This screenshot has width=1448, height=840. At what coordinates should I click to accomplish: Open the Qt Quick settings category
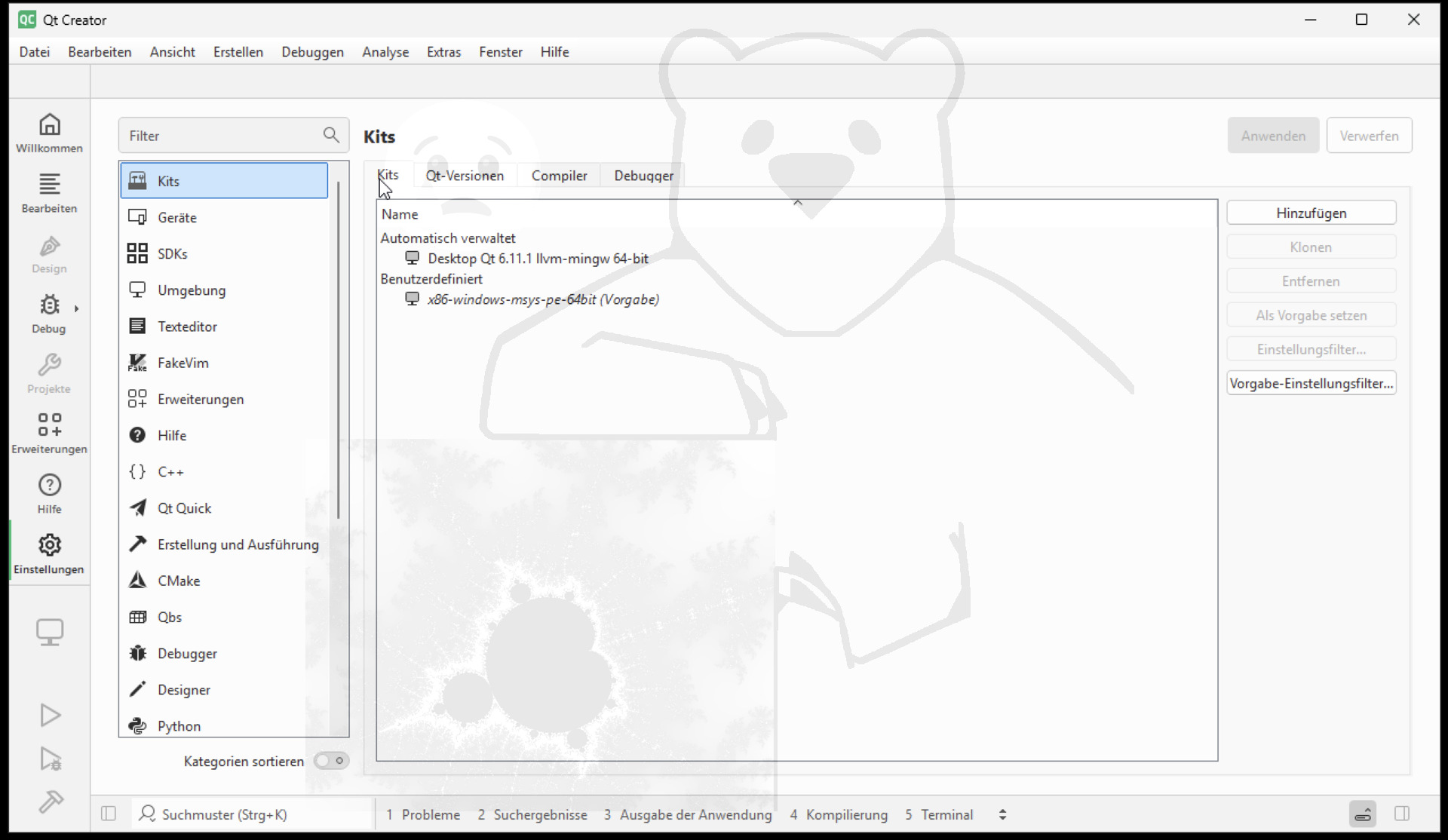[x=224, y=508]
